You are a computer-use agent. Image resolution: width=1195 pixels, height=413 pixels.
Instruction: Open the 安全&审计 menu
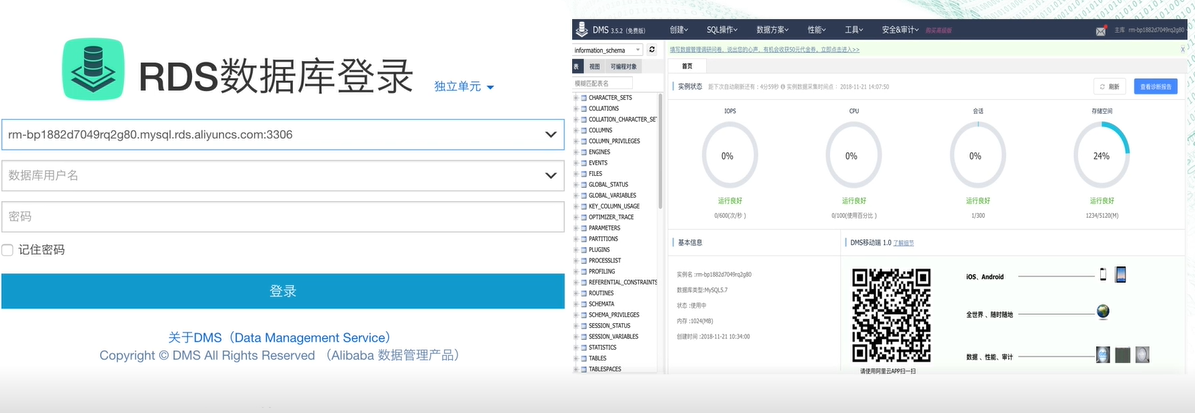(x=901, y=30)
